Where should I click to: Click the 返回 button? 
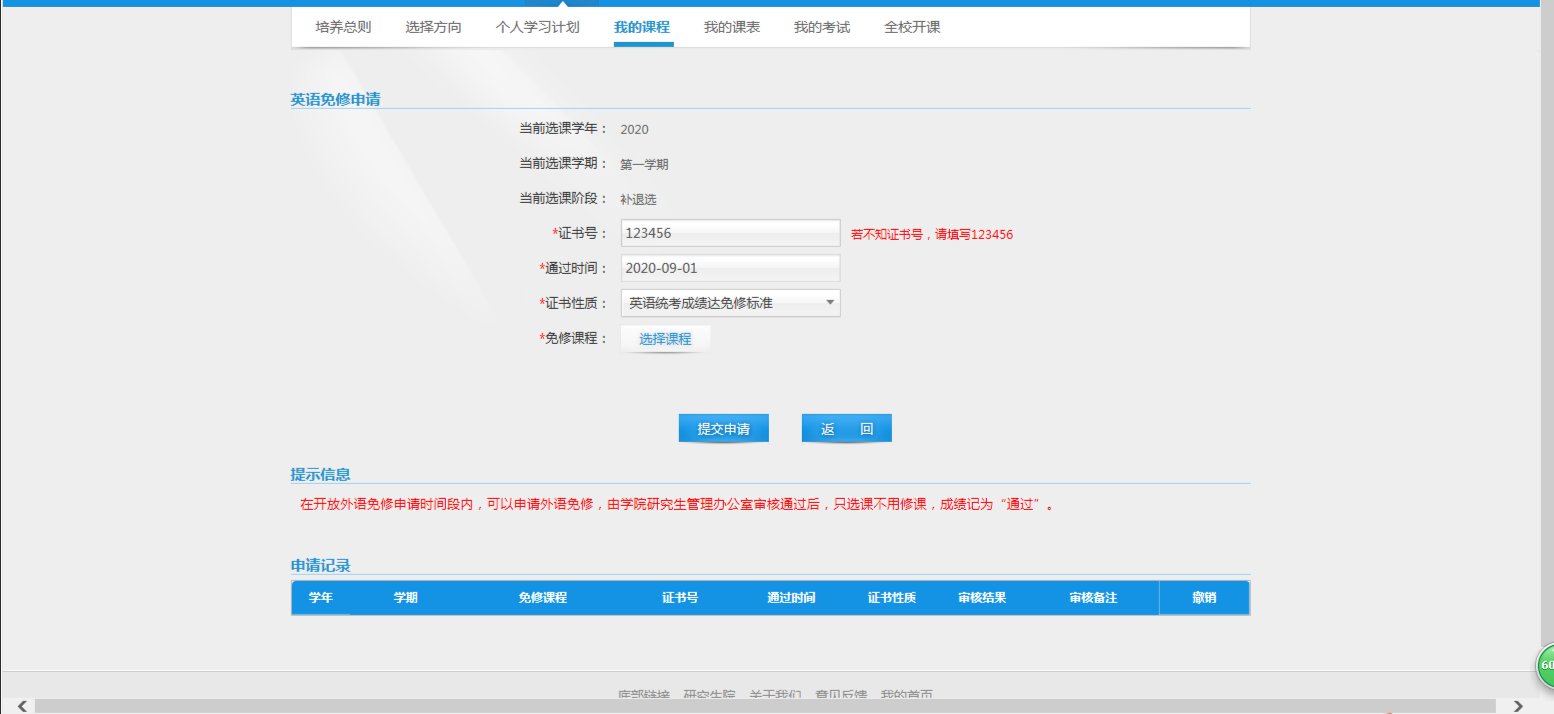coord(846,428)
